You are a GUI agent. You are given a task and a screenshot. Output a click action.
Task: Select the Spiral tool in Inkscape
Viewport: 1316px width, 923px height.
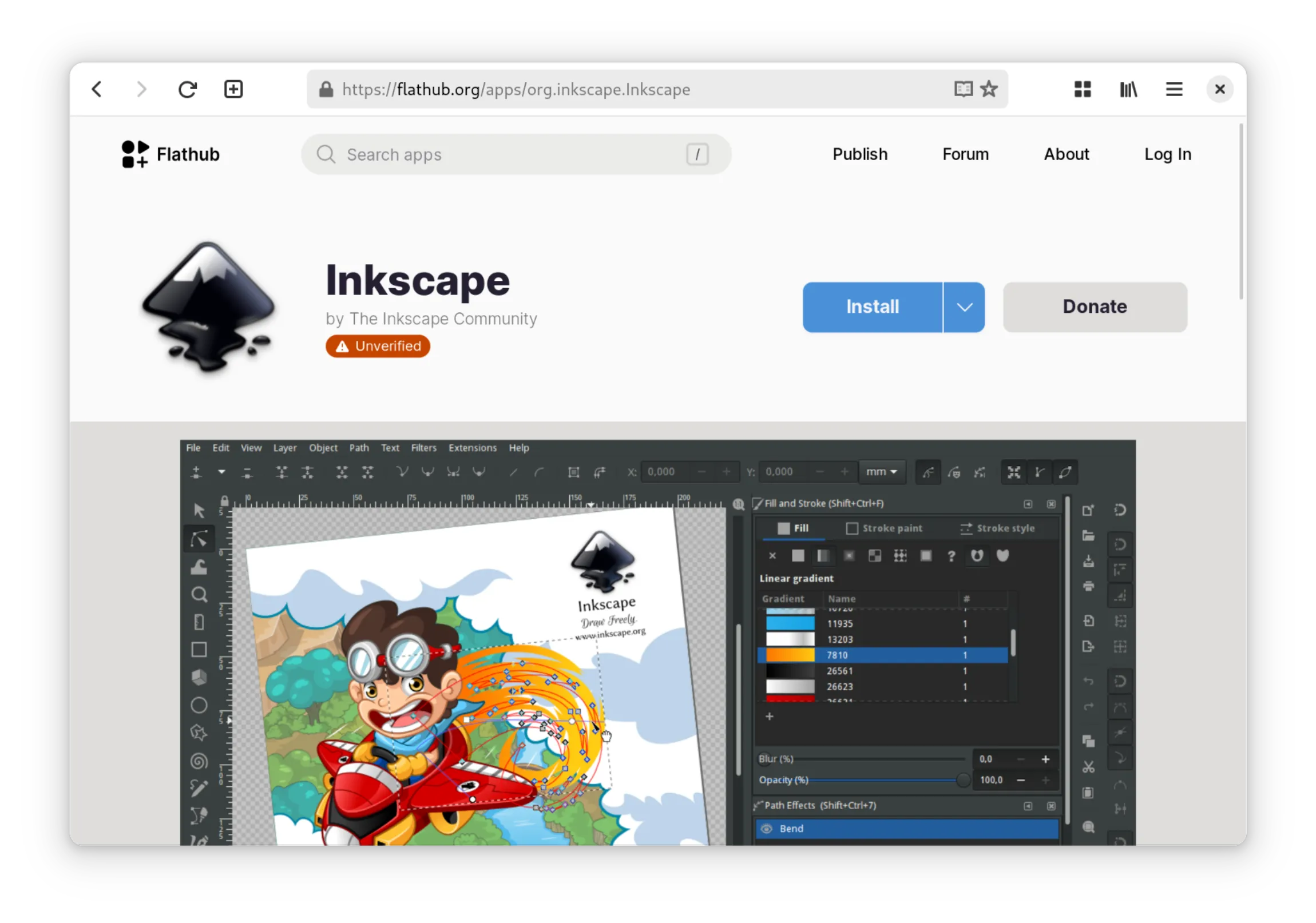(x=199, y=762)
